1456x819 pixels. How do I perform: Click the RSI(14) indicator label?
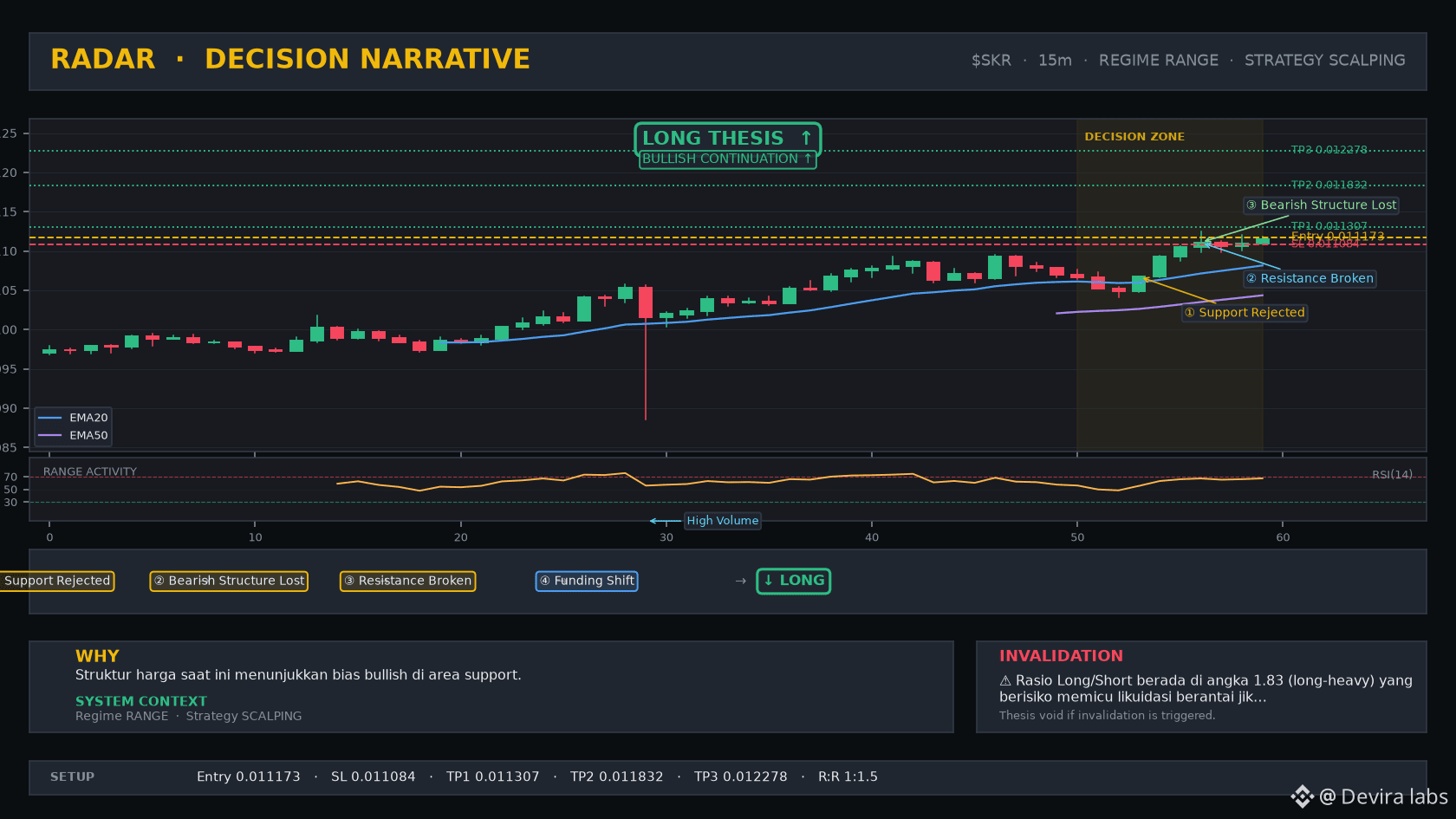(x=1392, y=475)
